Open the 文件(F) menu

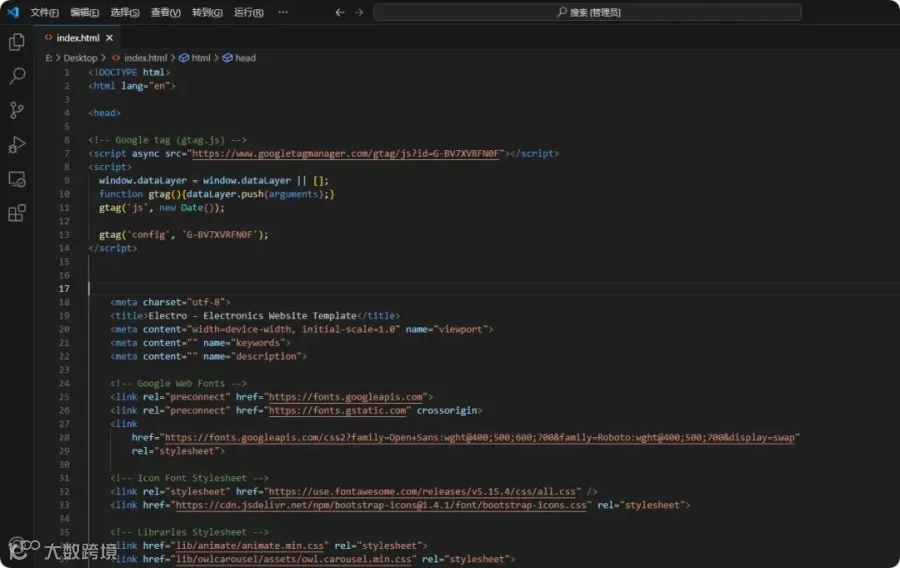coord(44,12)
